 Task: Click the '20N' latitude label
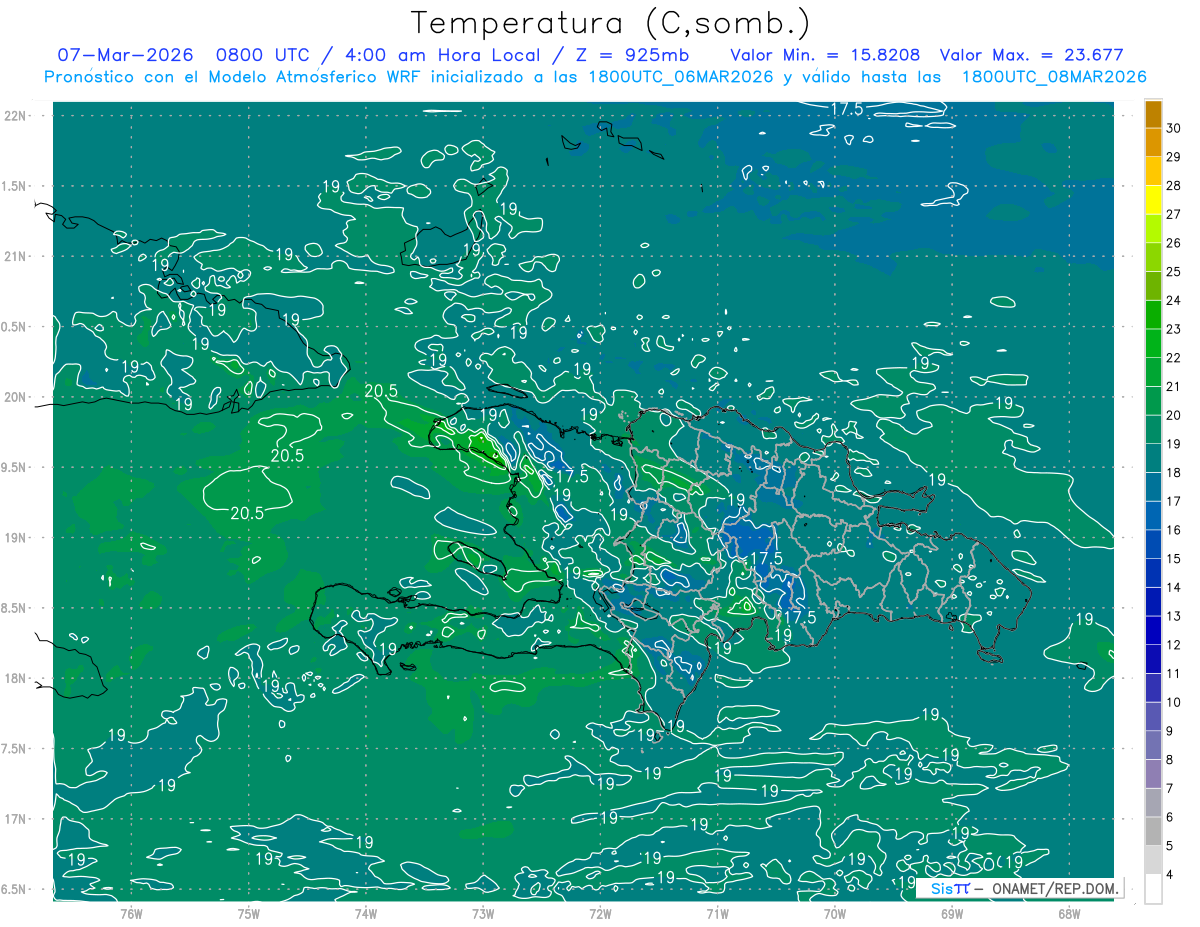tap(15, 397)
